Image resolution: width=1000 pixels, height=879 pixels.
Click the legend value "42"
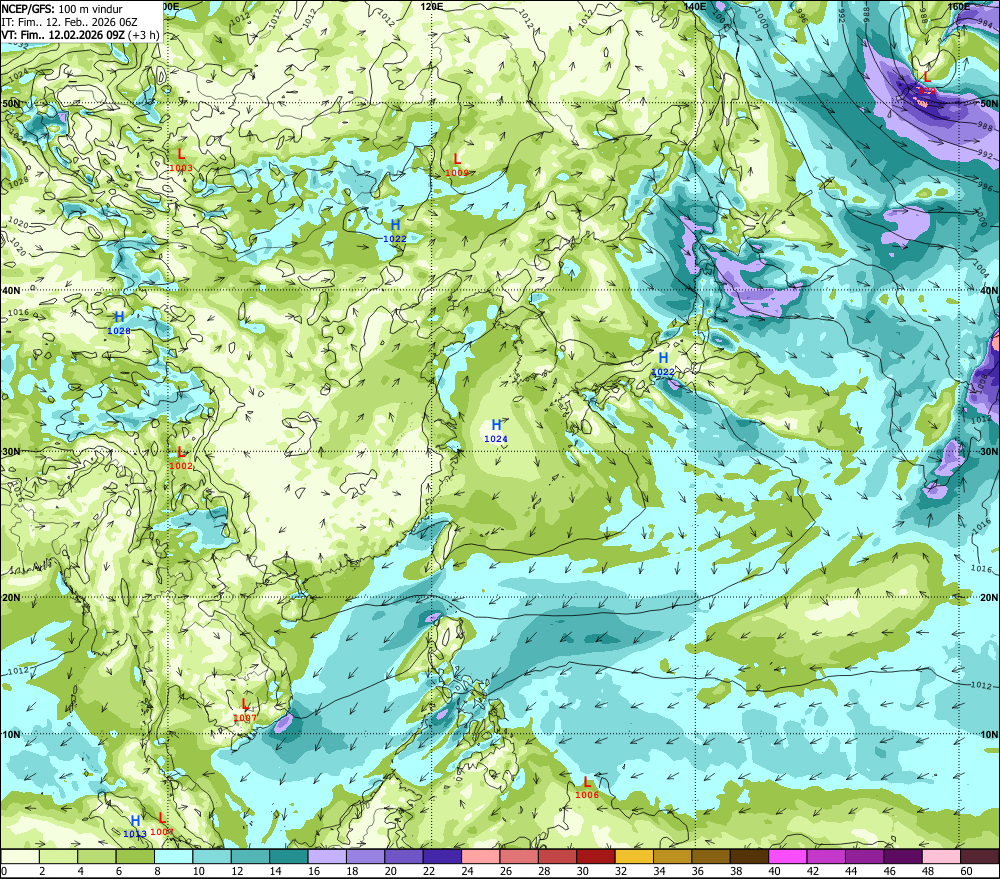(x=812, y=871)
